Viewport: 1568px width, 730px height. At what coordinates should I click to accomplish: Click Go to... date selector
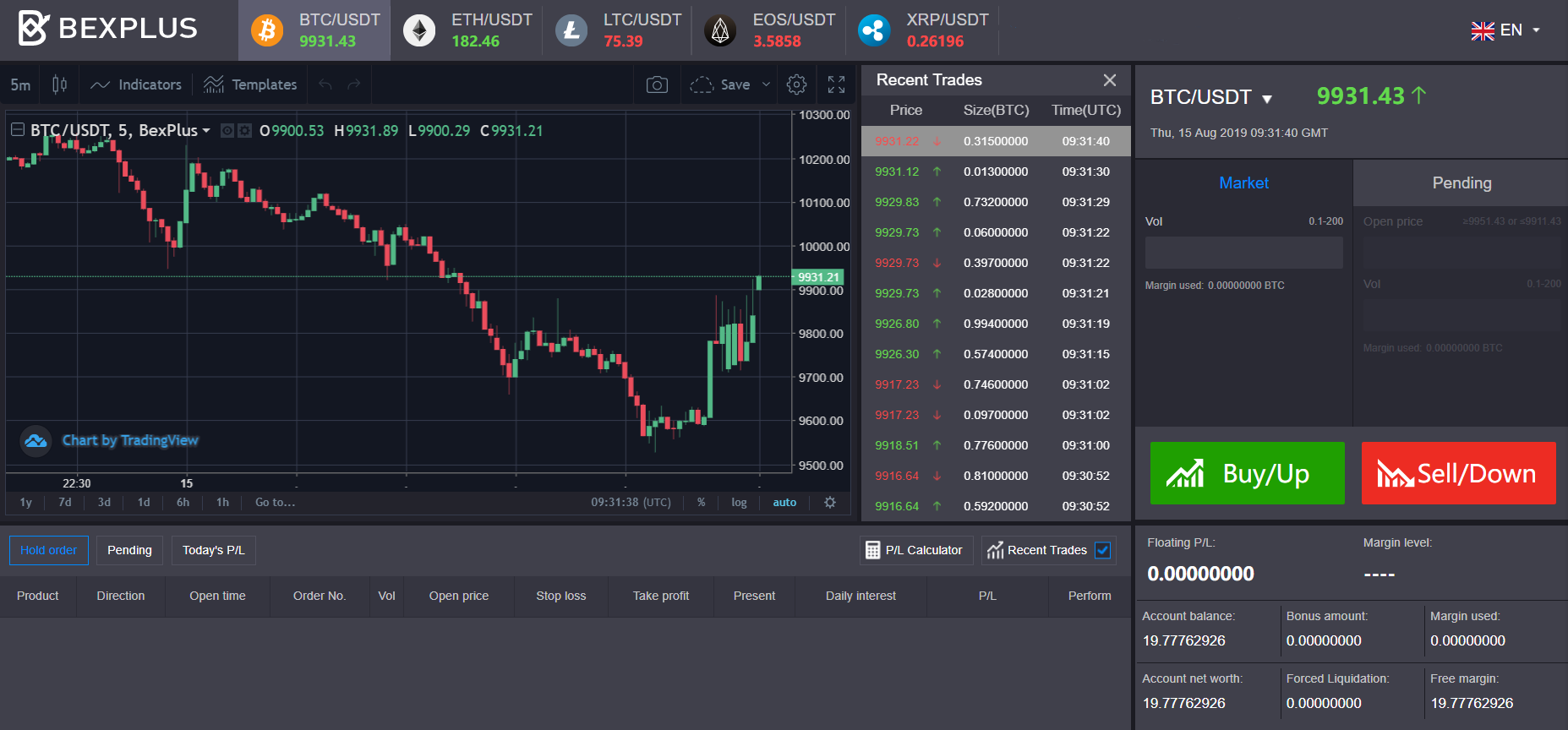[275, 502]
